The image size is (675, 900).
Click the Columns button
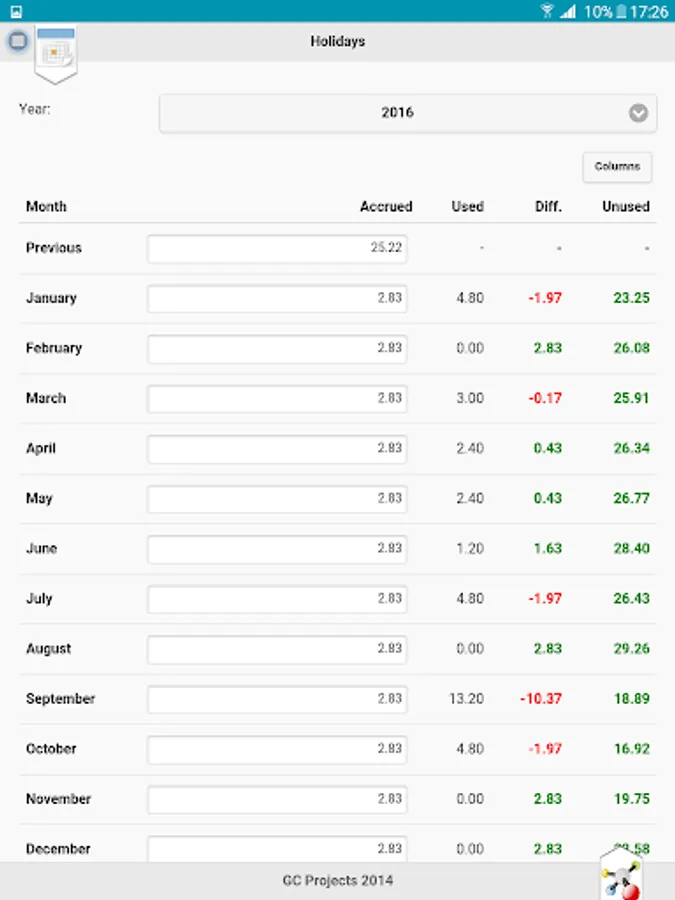pos(617,167)
